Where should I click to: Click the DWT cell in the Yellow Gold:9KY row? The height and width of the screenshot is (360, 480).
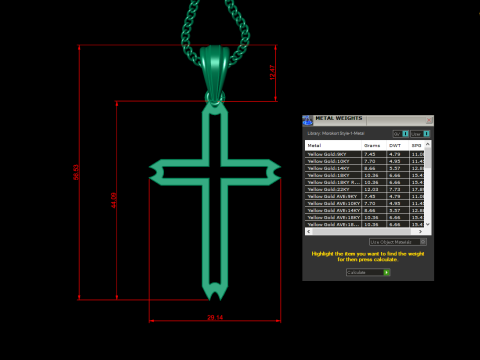coord(398,154)
